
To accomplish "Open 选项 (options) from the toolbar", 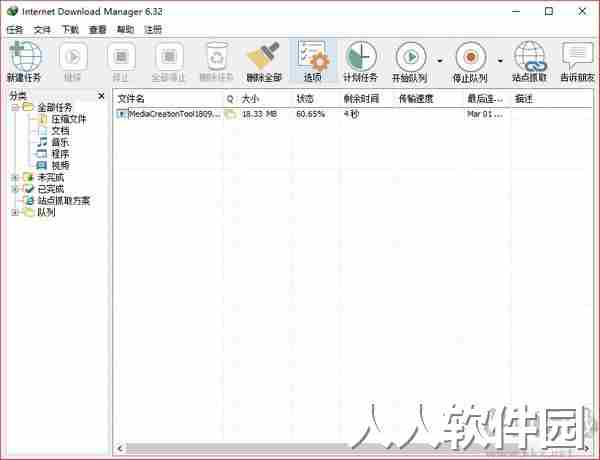I will click(313, 62).
